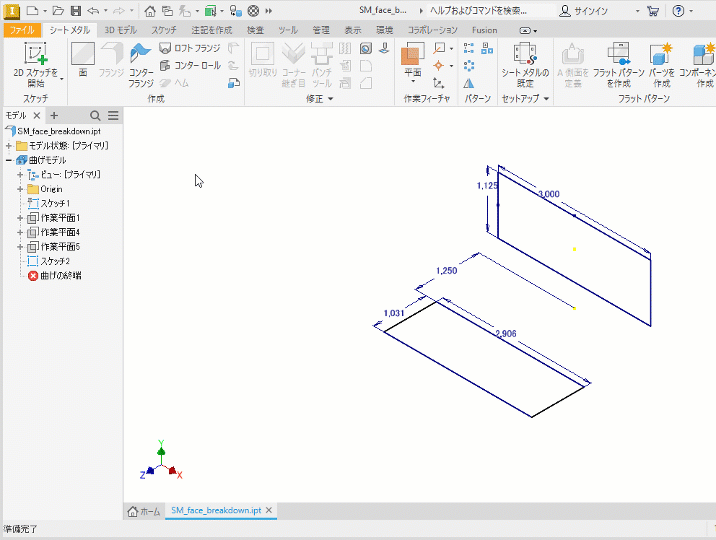Expand the セットアップ panel dropdown
The image size is (716, 540).
pos(546,99)
